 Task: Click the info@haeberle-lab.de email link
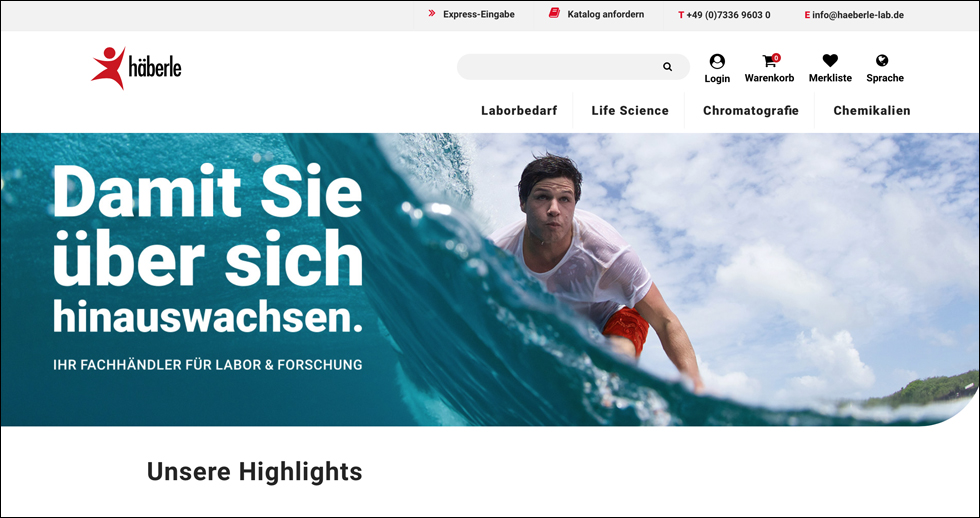click(858, 15)
